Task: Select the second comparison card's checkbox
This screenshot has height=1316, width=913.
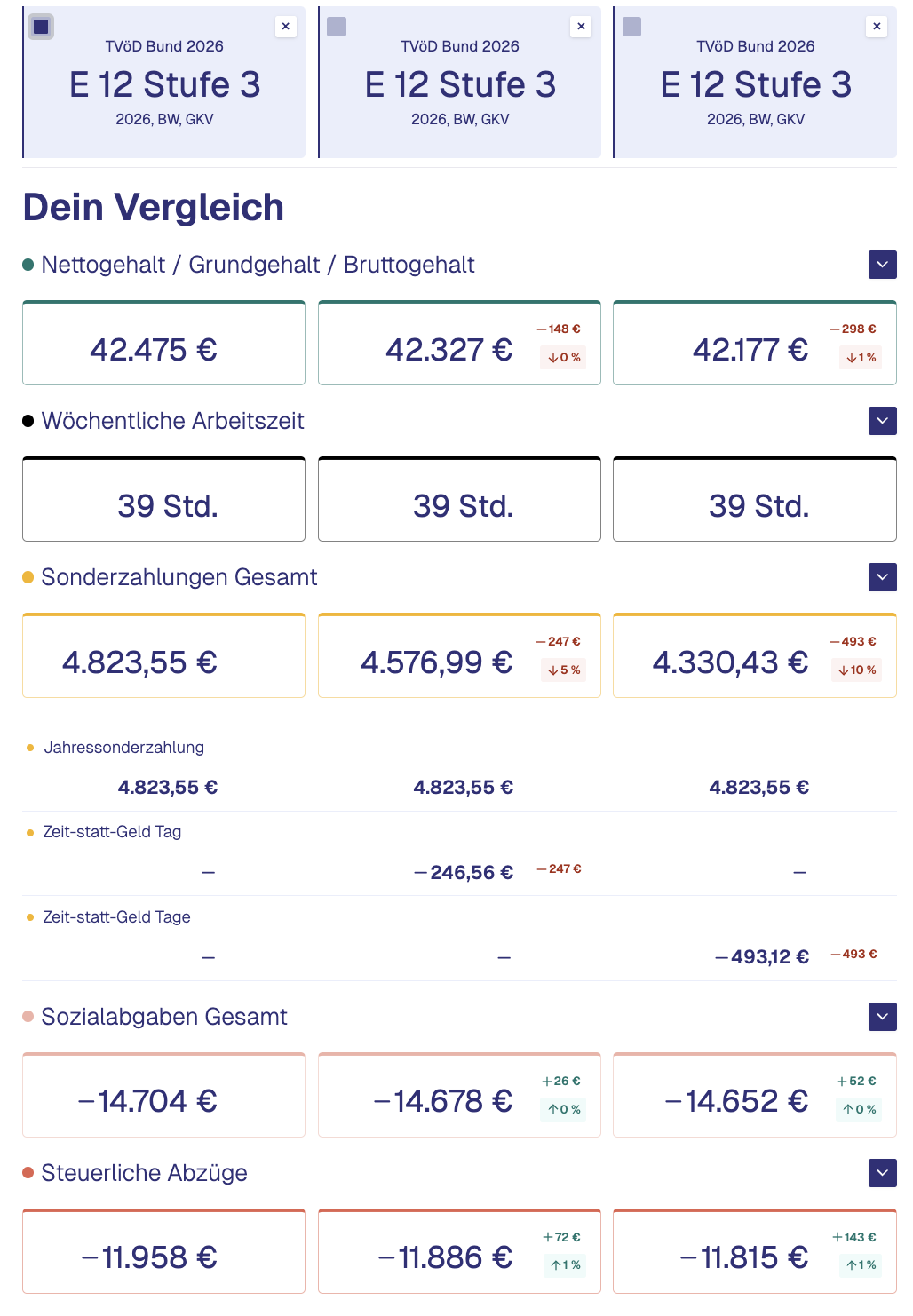Action: (337, 27)
